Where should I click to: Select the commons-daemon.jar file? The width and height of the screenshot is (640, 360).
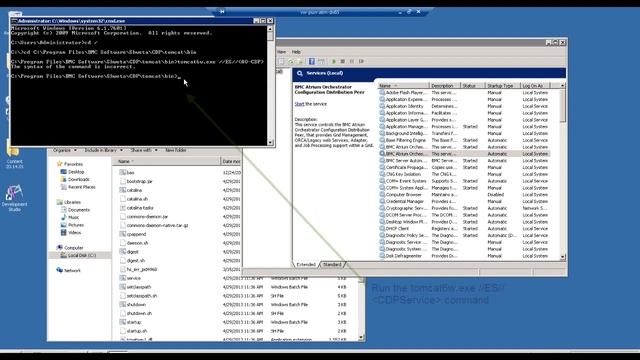144,216
